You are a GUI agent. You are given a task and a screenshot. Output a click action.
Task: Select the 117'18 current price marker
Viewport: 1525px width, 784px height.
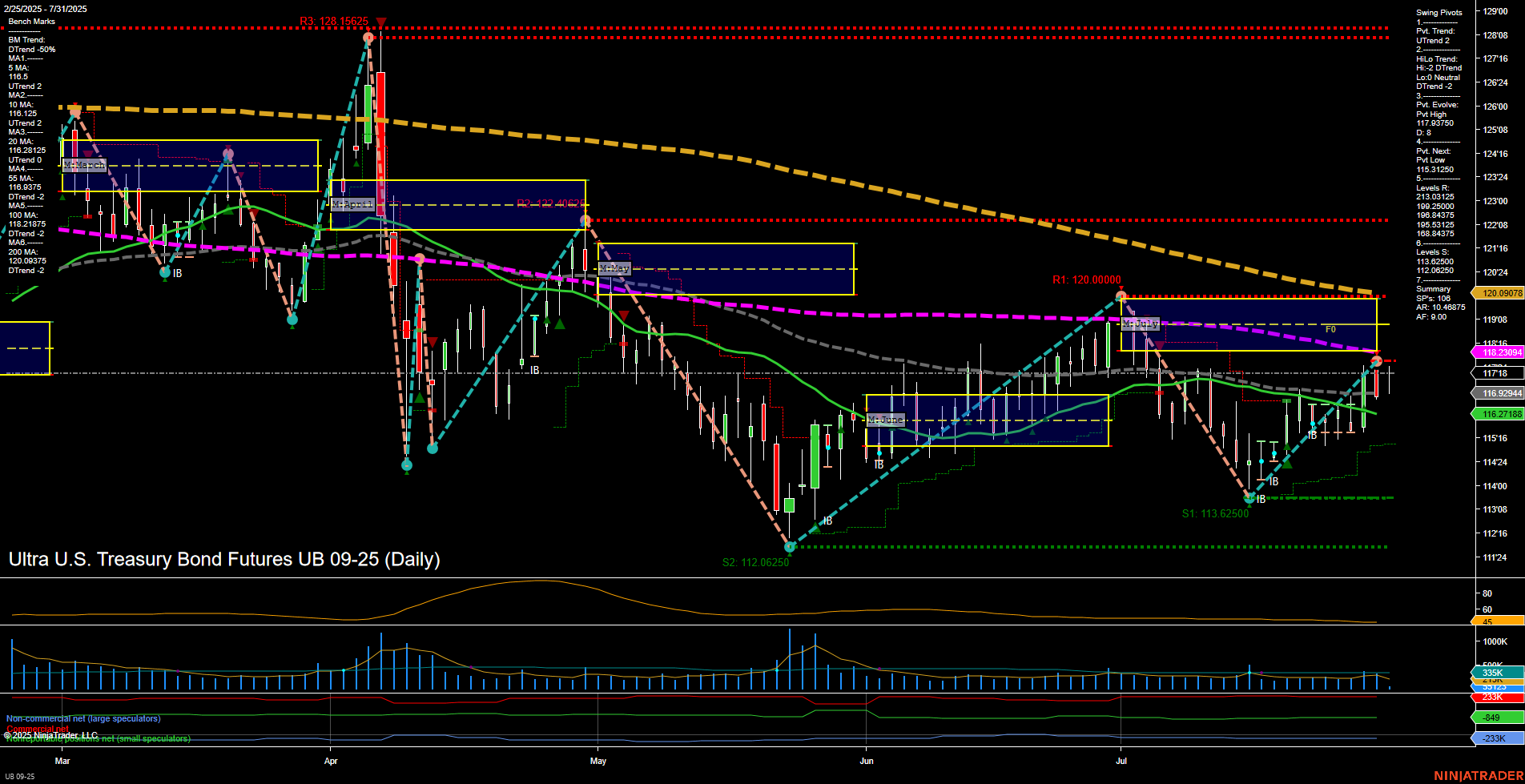(1499, 373)
